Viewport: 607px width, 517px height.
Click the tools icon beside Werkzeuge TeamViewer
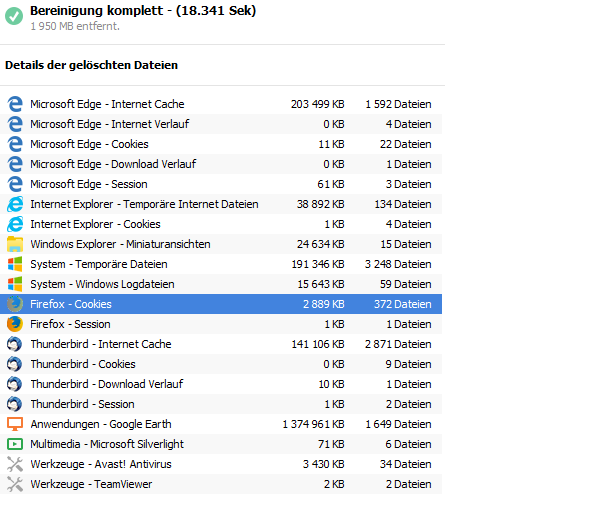[15, 484]
